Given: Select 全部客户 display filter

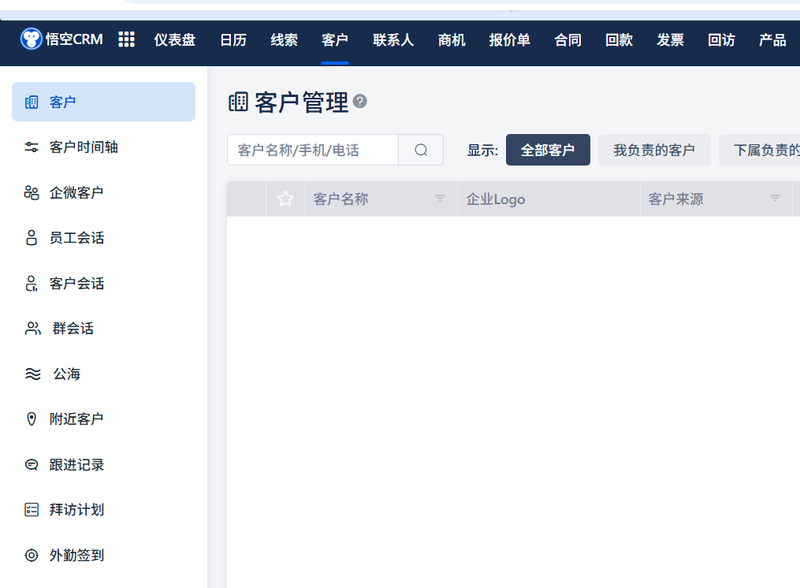Looking at the screenshot, I should click(x=548, y=150).
